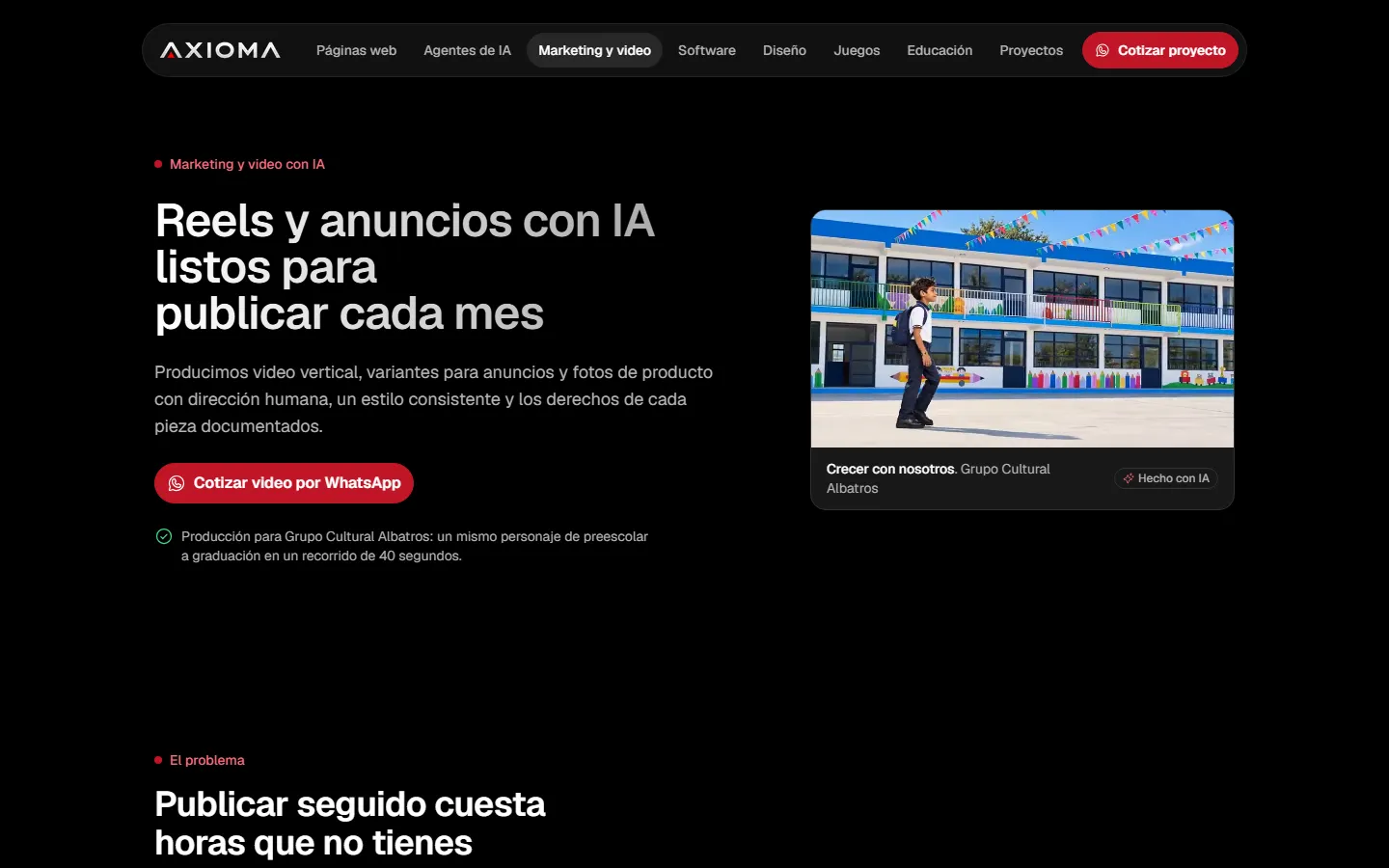Open the school video thumbnail

coord(1022,329)
